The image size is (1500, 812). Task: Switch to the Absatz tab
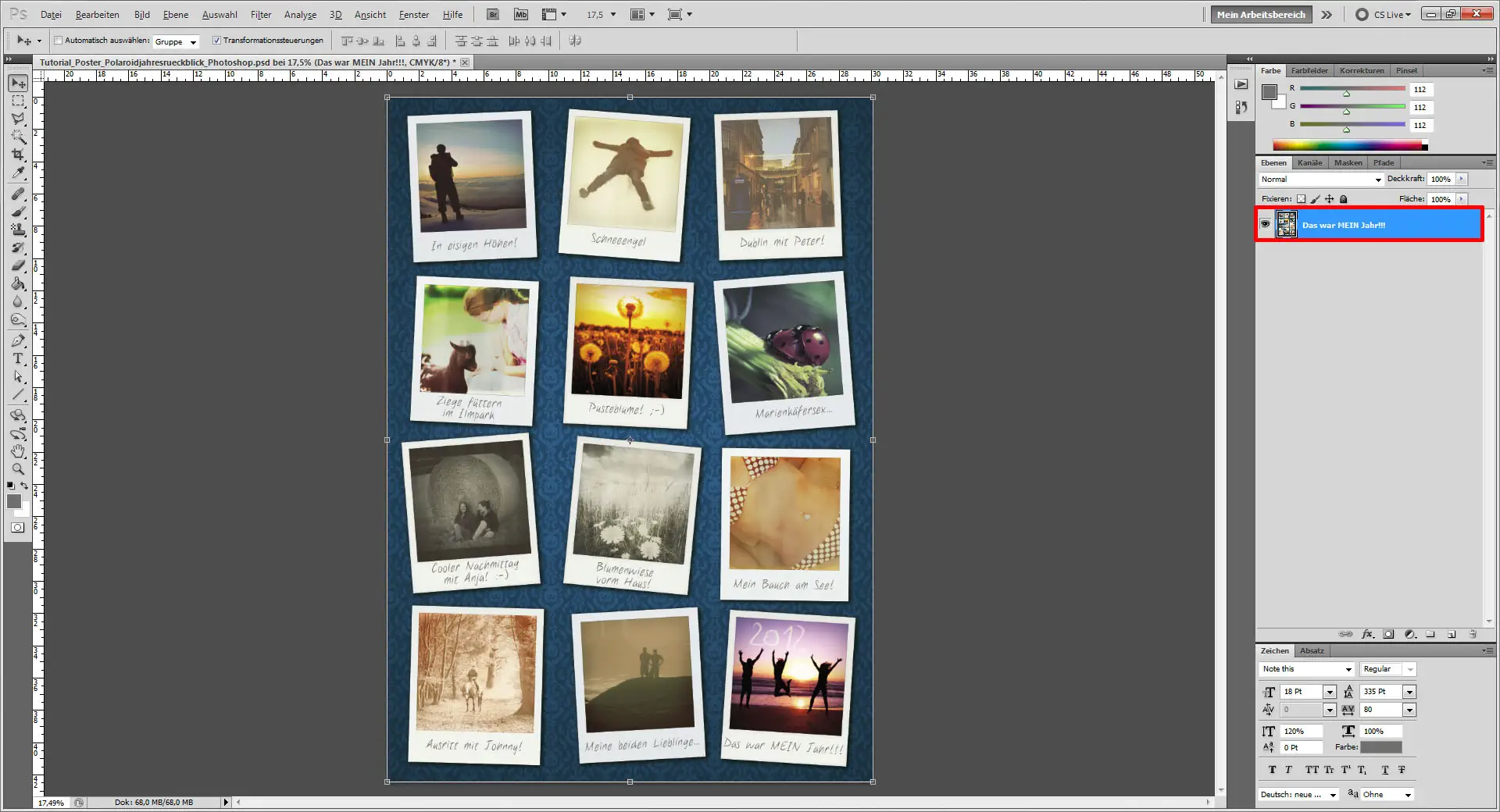point(1312,650)
